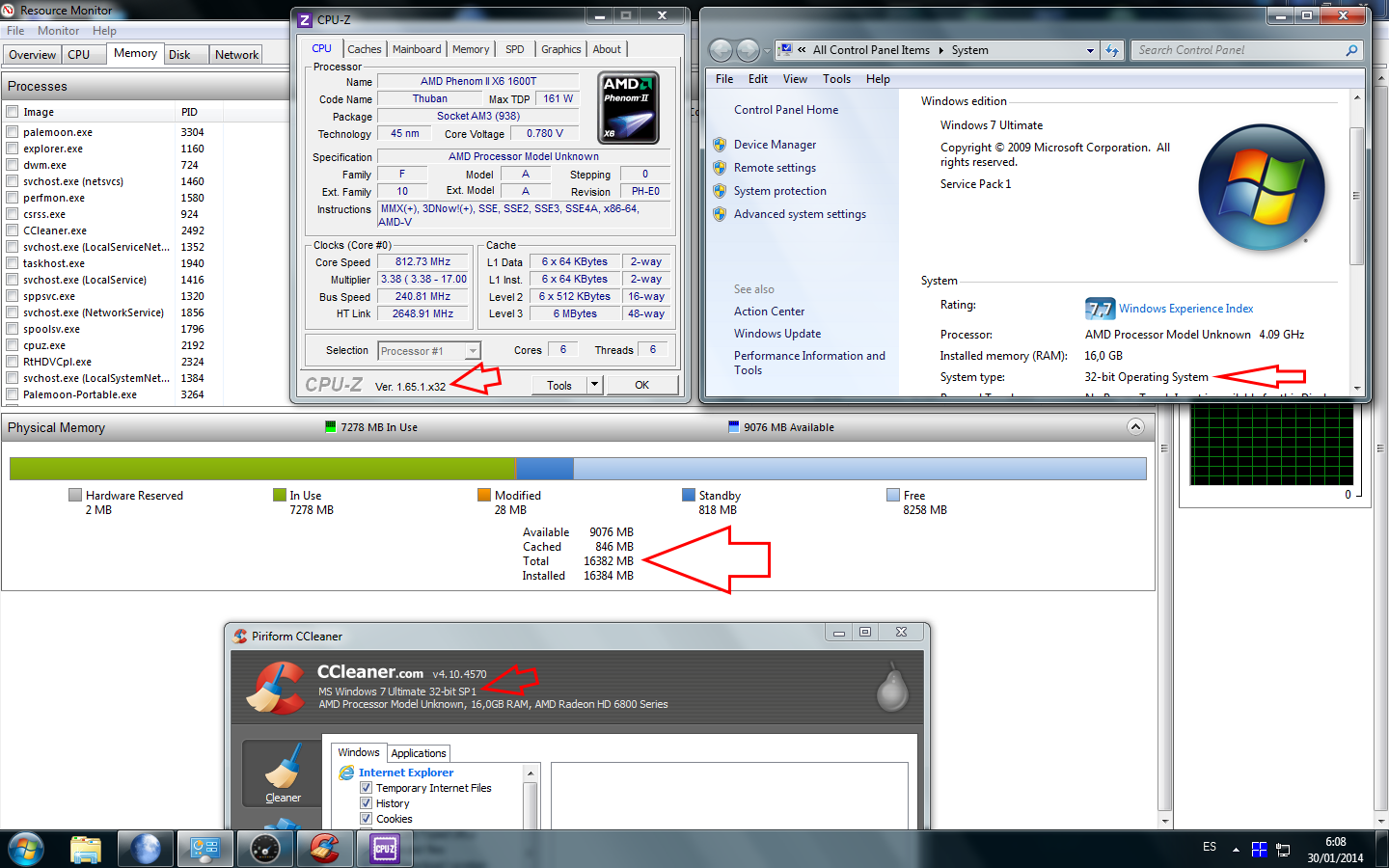Click the AMD Phenom II logo in CPU-Z
The height and width of the screenshot is (868, 1389).
629,108
